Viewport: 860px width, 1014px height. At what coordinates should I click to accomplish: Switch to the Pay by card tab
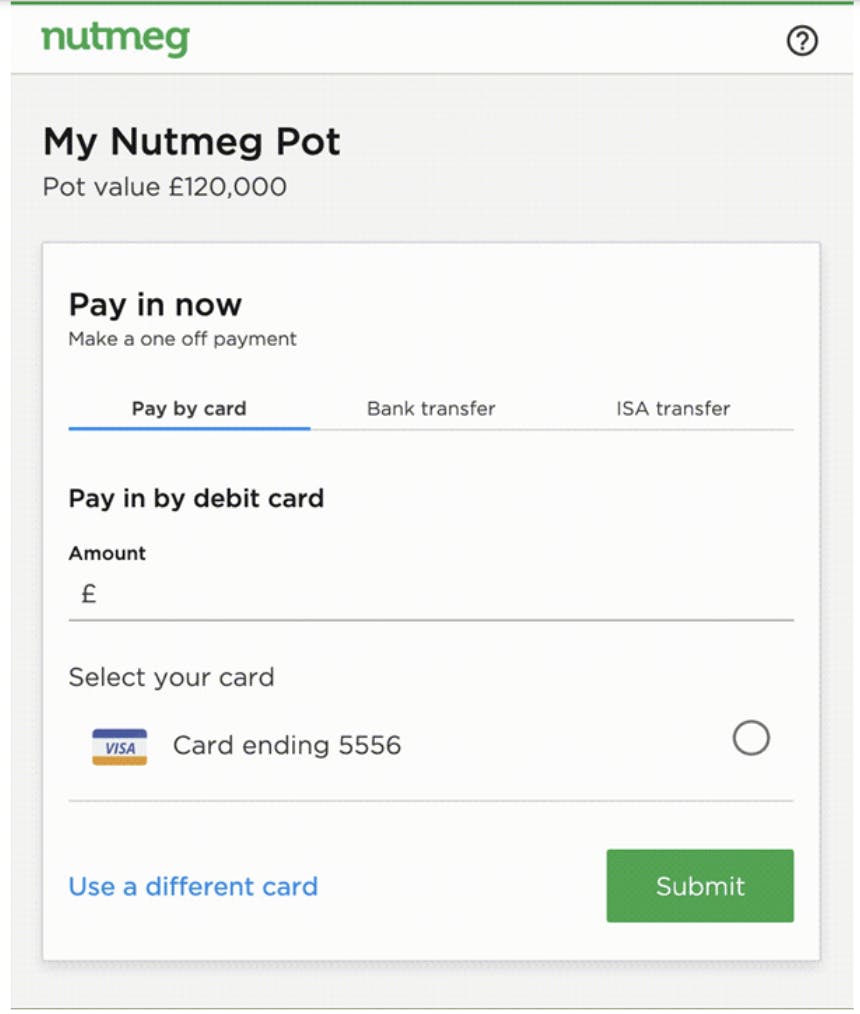point(189,409)
